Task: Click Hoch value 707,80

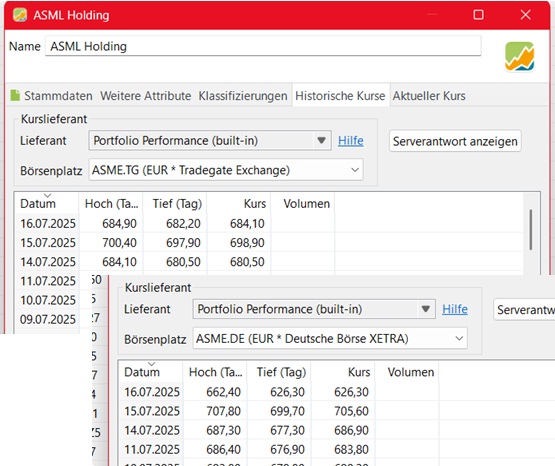Action: click(x=223, y=411)
